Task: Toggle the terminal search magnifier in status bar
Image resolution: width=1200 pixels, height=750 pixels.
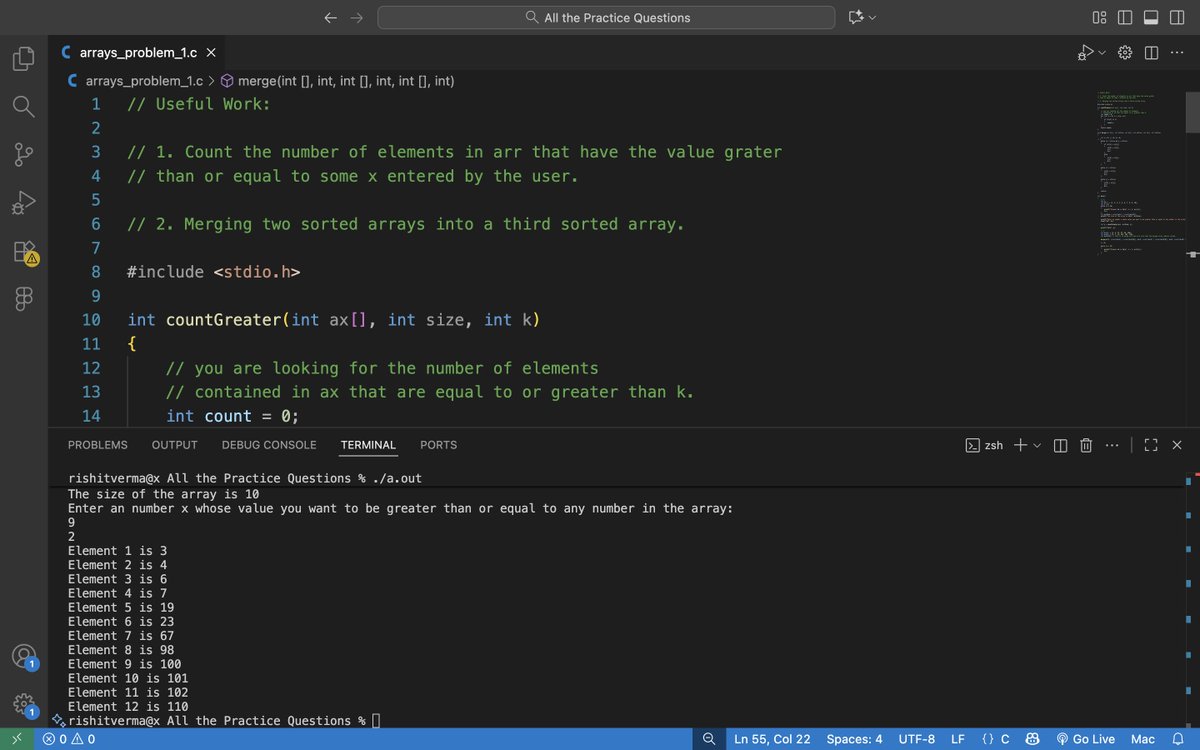Action: click(x=709, y=738)
